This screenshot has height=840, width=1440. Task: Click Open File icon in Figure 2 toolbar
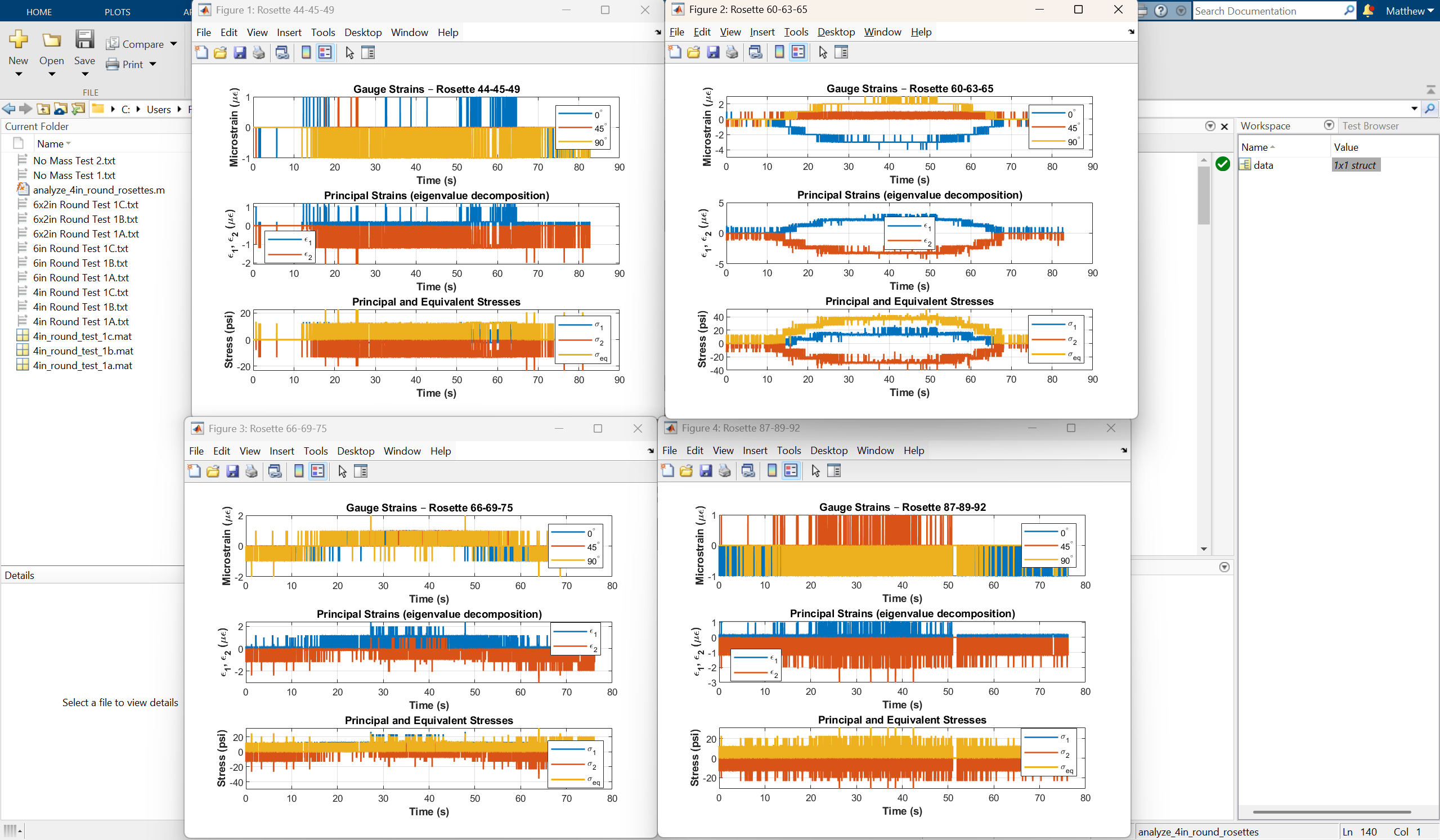click(694, 52)
